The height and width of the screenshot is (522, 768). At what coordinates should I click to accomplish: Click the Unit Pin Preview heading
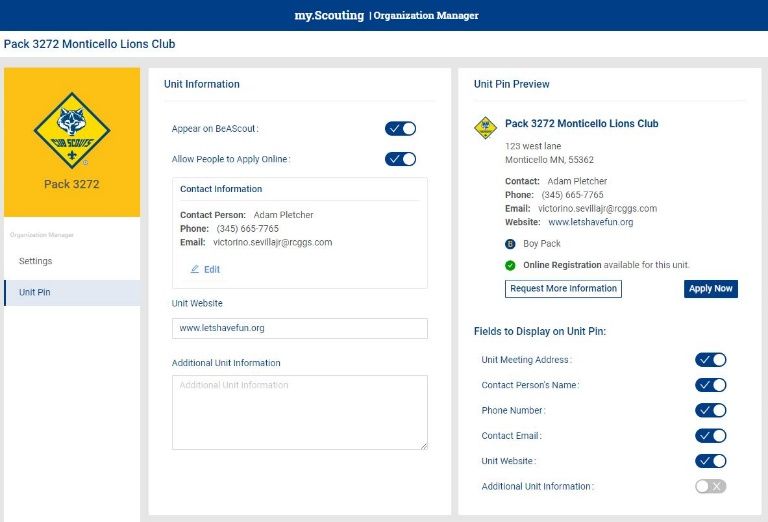(511, 84)
